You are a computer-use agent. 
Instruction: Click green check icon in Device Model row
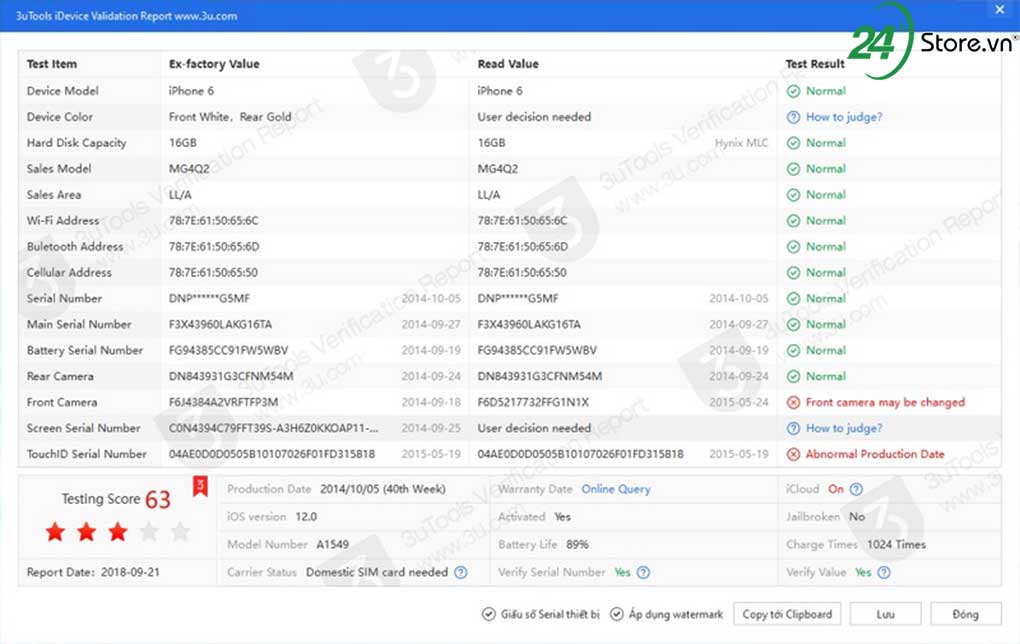click(793, 91)
